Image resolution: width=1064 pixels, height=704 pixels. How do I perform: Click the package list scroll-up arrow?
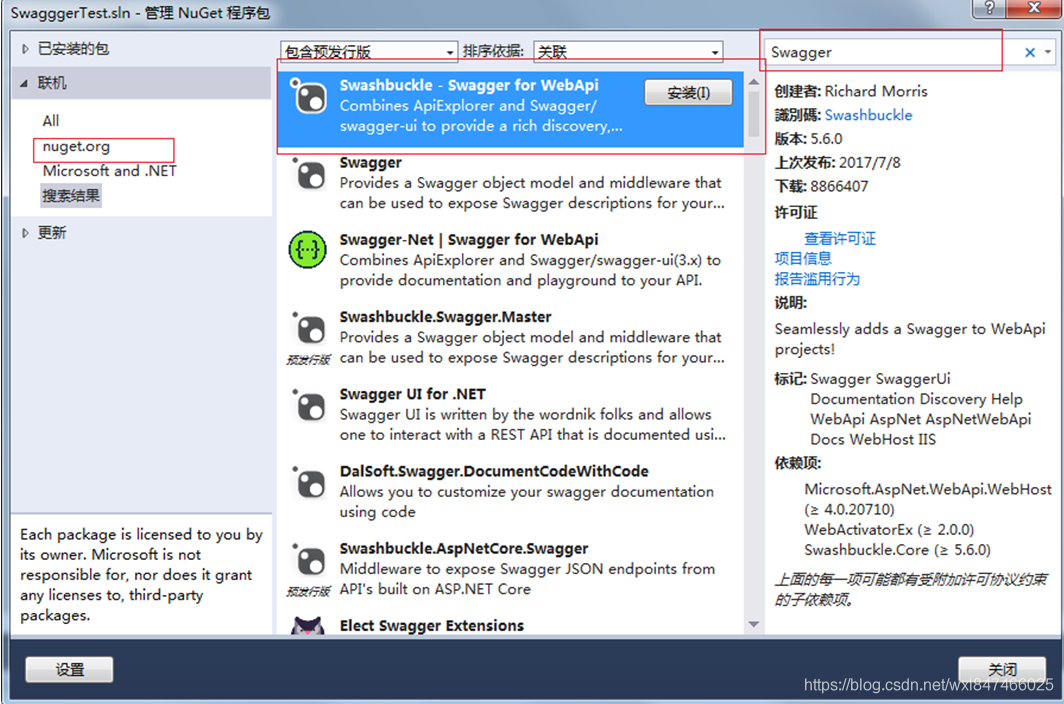[x=753, y=82]
